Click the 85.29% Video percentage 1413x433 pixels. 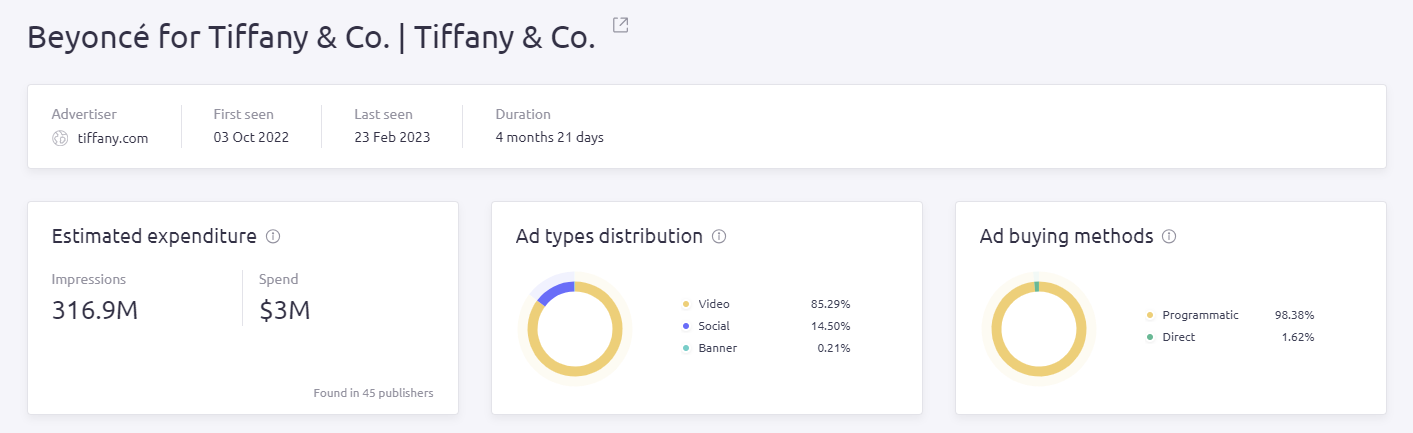pyautogui.click(x=830, y=304)
